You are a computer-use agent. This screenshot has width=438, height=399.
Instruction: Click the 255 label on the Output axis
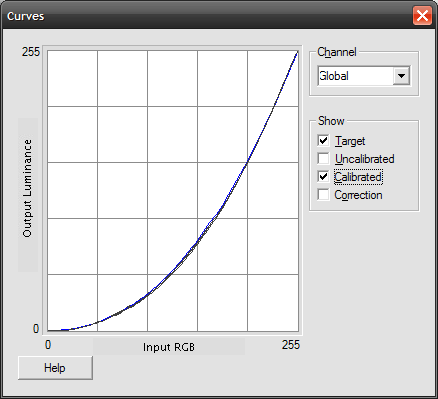(31, 52)
